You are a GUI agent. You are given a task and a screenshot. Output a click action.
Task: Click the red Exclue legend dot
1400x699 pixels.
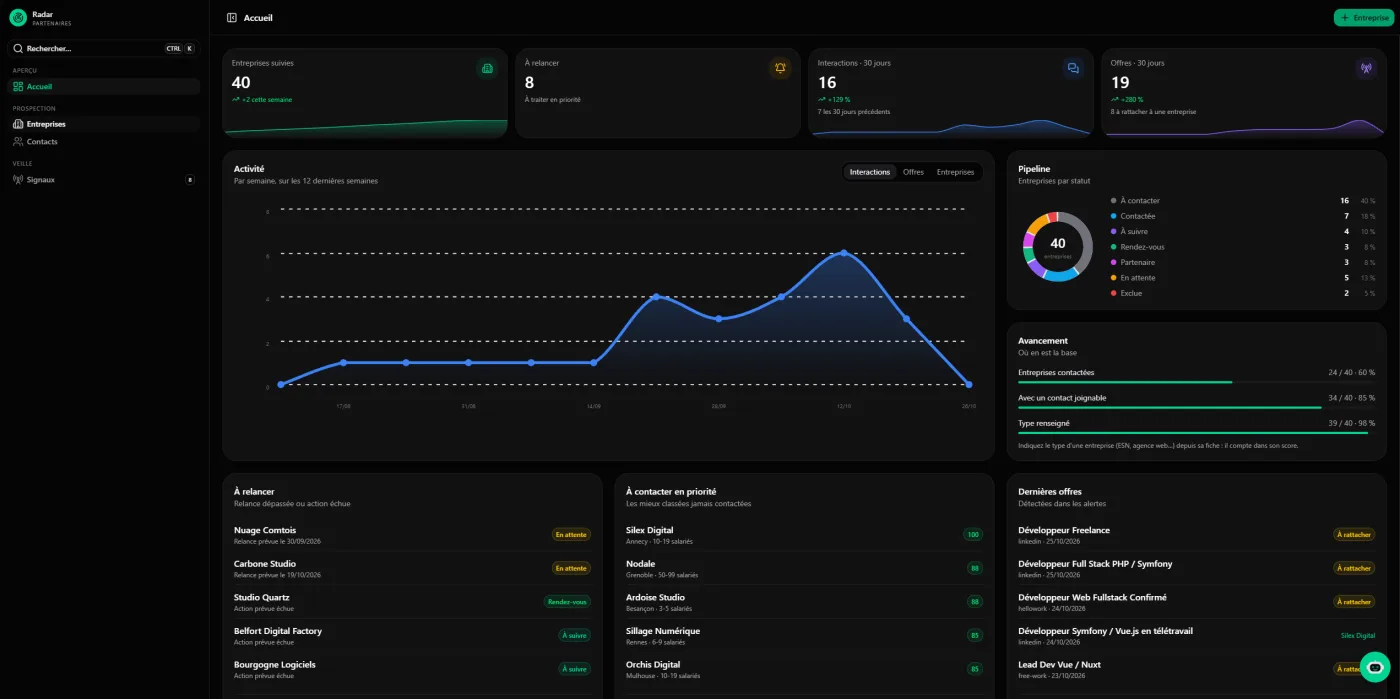coord(1114,293)
